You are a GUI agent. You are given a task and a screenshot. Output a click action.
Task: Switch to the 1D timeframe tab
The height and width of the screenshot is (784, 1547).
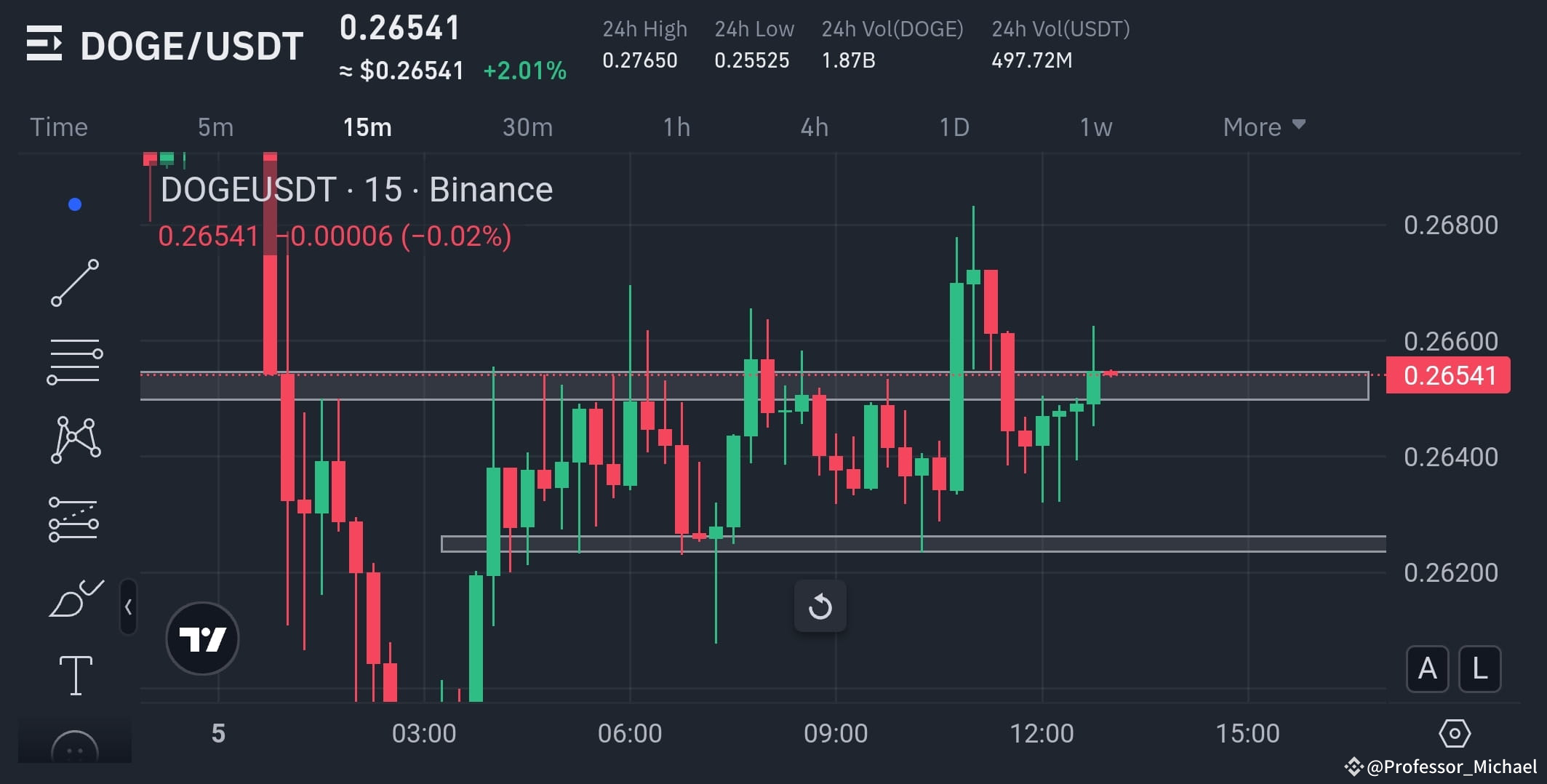[x=954, y=126]
